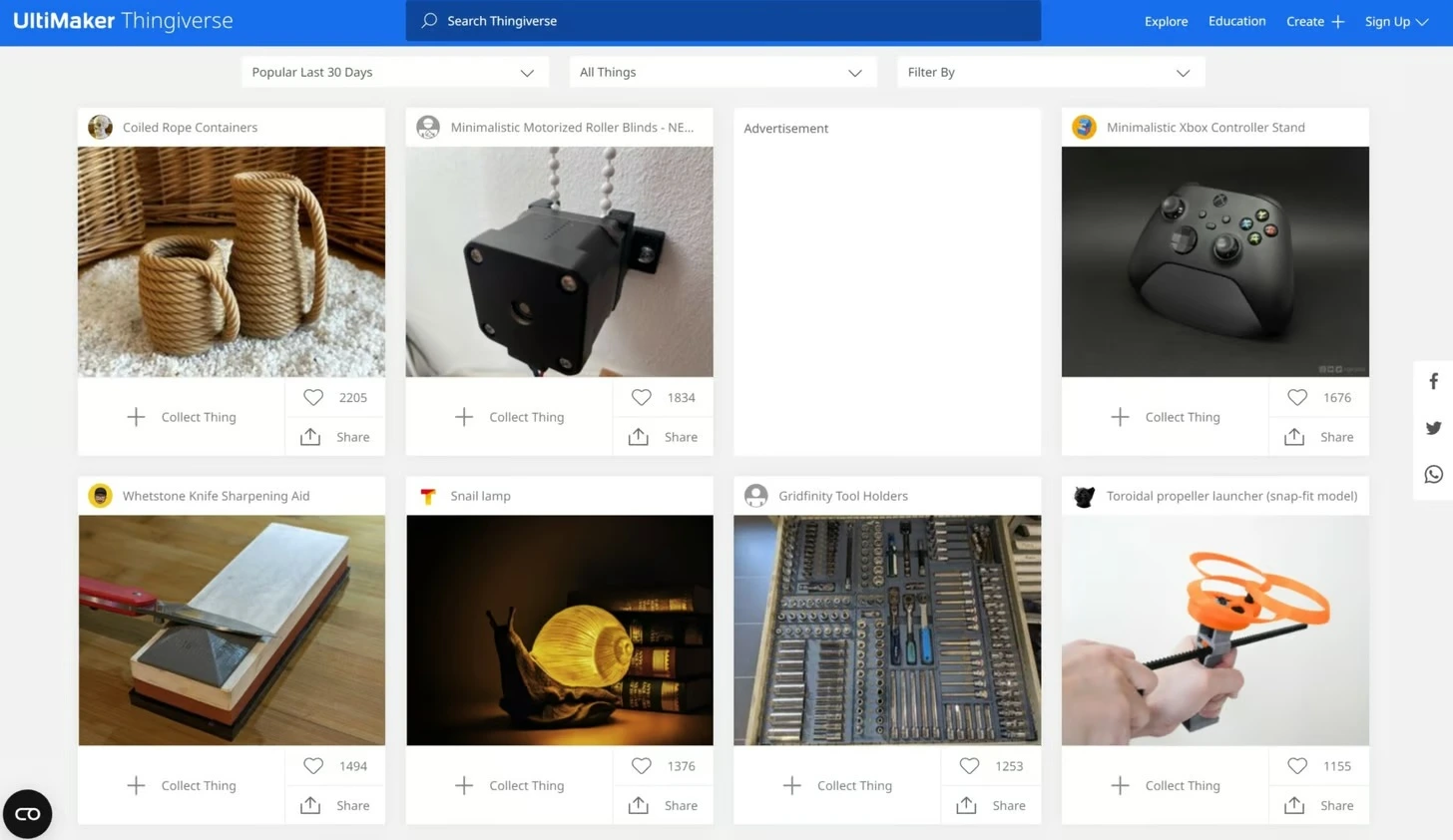1453x840 pixels.
Task: Like the Minimalistic Xbox Controller Stand
Action: pos(1296,397)
